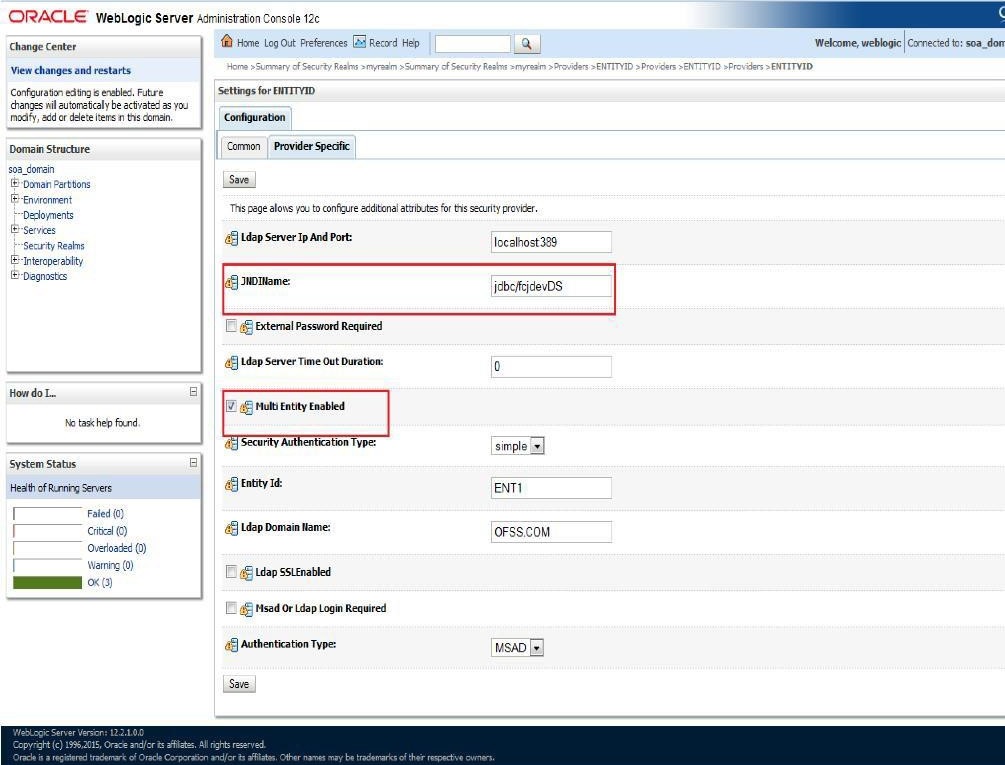
Task: Enable External Password Required checkbox
Action: click(x=231, y=325)
